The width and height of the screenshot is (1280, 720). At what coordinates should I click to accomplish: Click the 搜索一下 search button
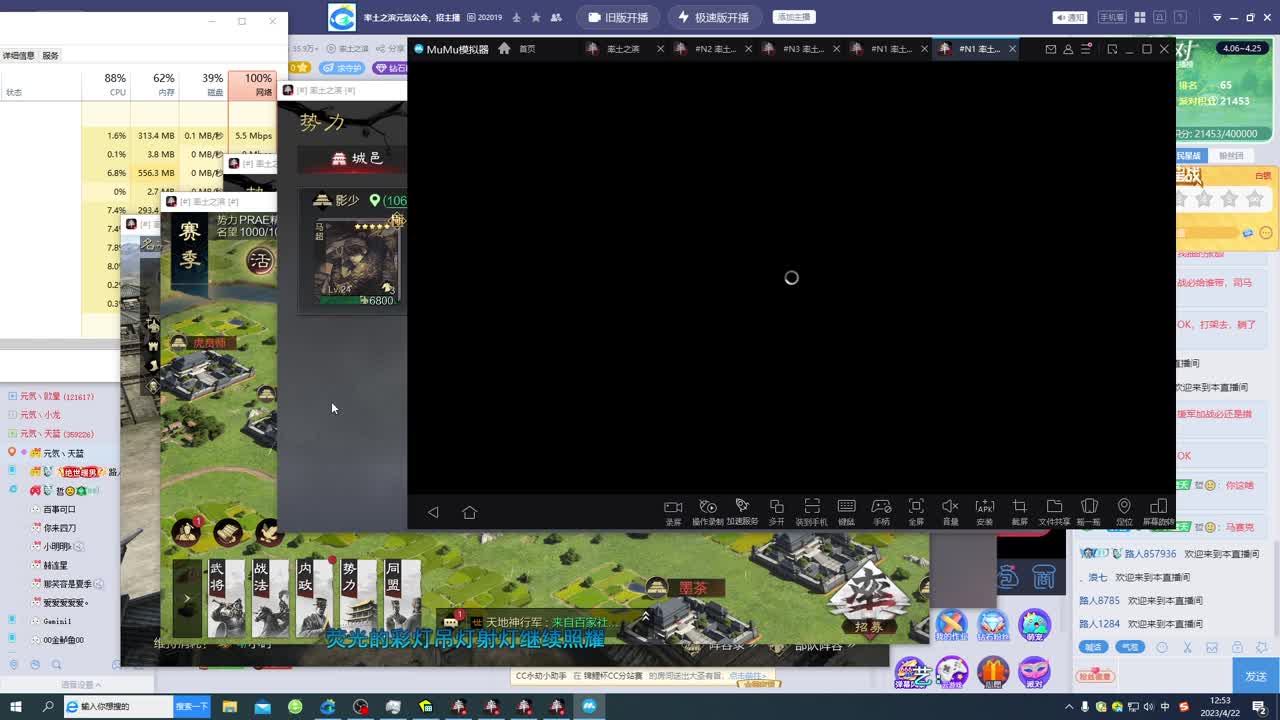pyautogui.click(x=192, y=707)
